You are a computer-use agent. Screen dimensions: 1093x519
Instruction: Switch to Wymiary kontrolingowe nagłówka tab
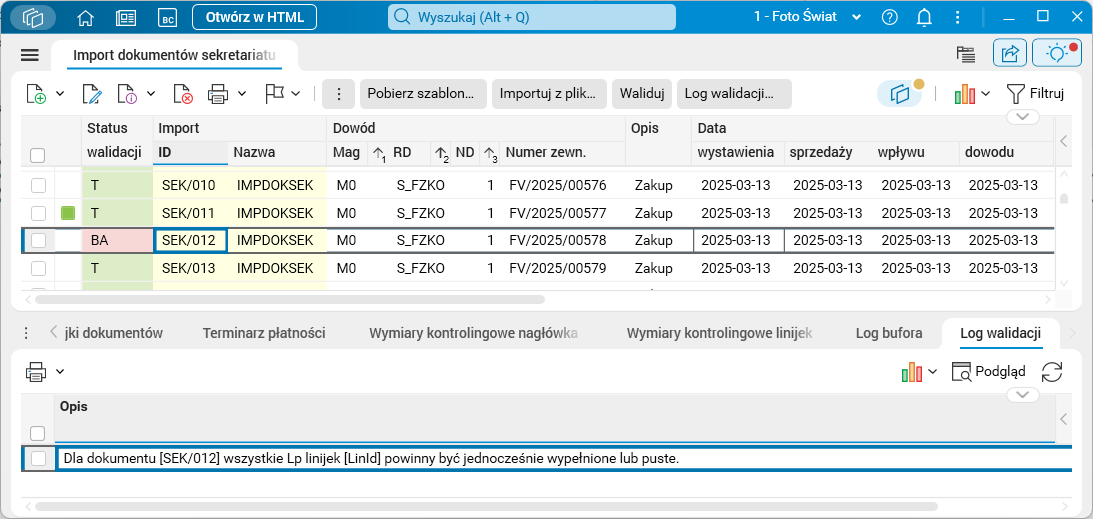click(x=473, y=333)
